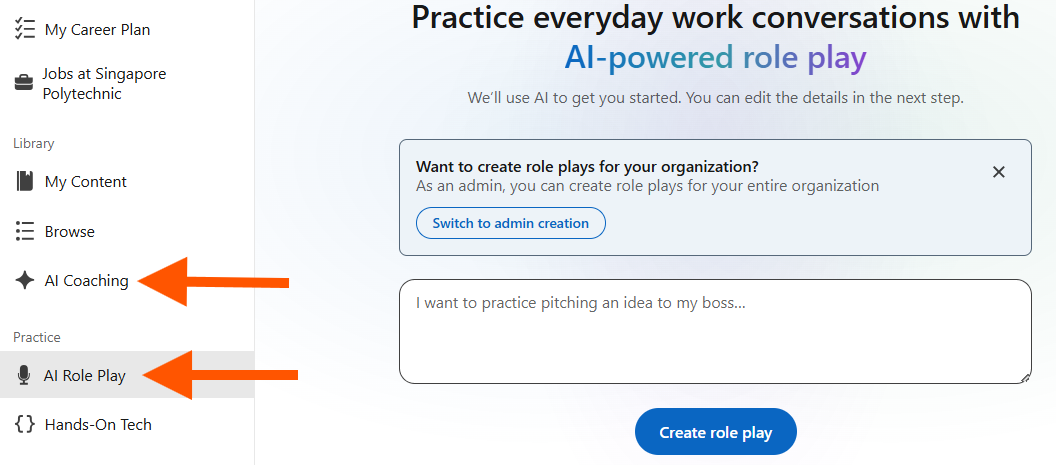Viewport: 1056px width, 465px height.
Task: Click the Create role play button
Action: (715, 432)
